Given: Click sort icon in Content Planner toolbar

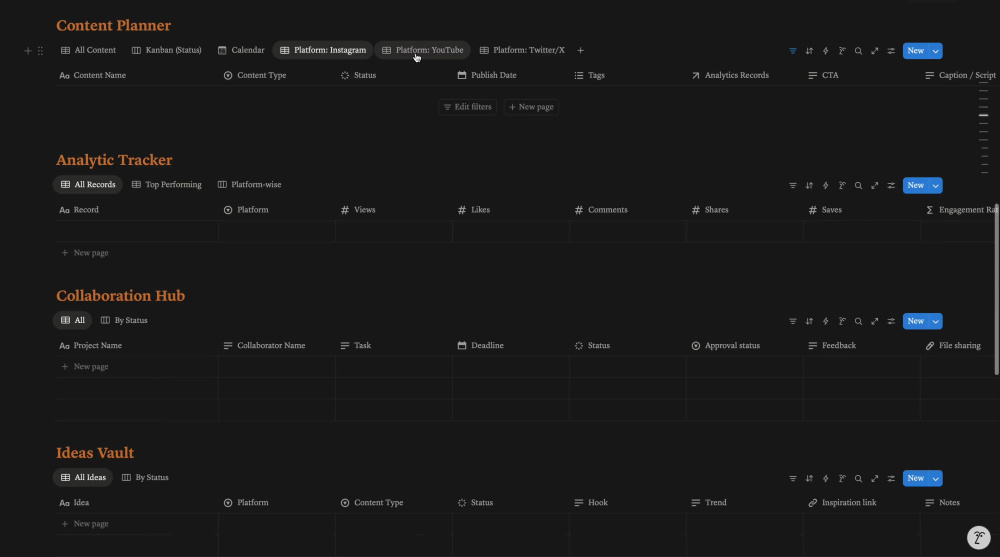Looking at the screenshot, I should pos(809,50).
